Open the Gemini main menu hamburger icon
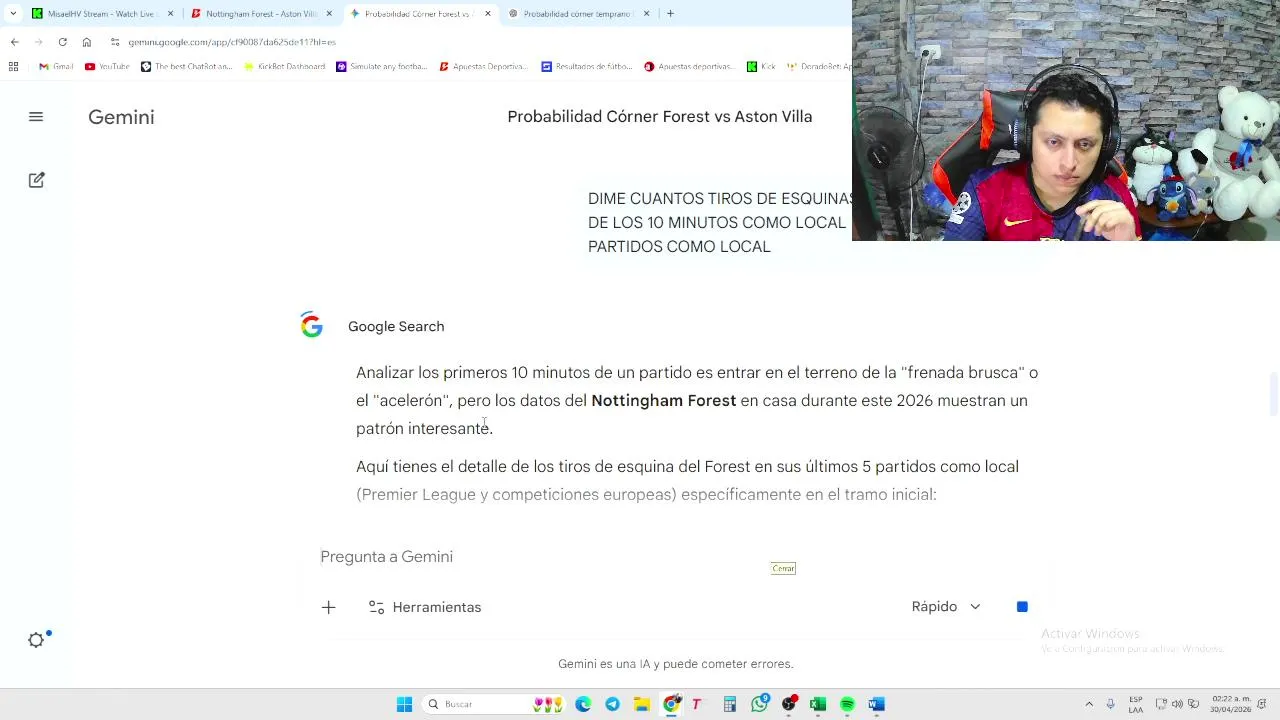Image resolution: width=1280 pixels, height=720 pixels. coord(36,117)
